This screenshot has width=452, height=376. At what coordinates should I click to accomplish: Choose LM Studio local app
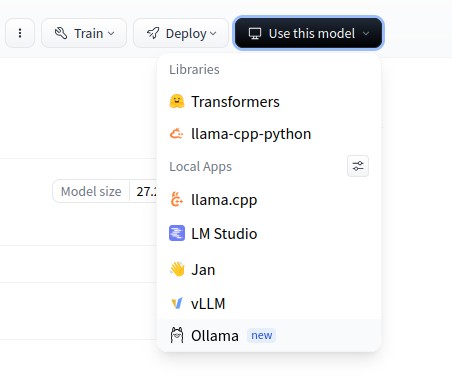point(269,233)
